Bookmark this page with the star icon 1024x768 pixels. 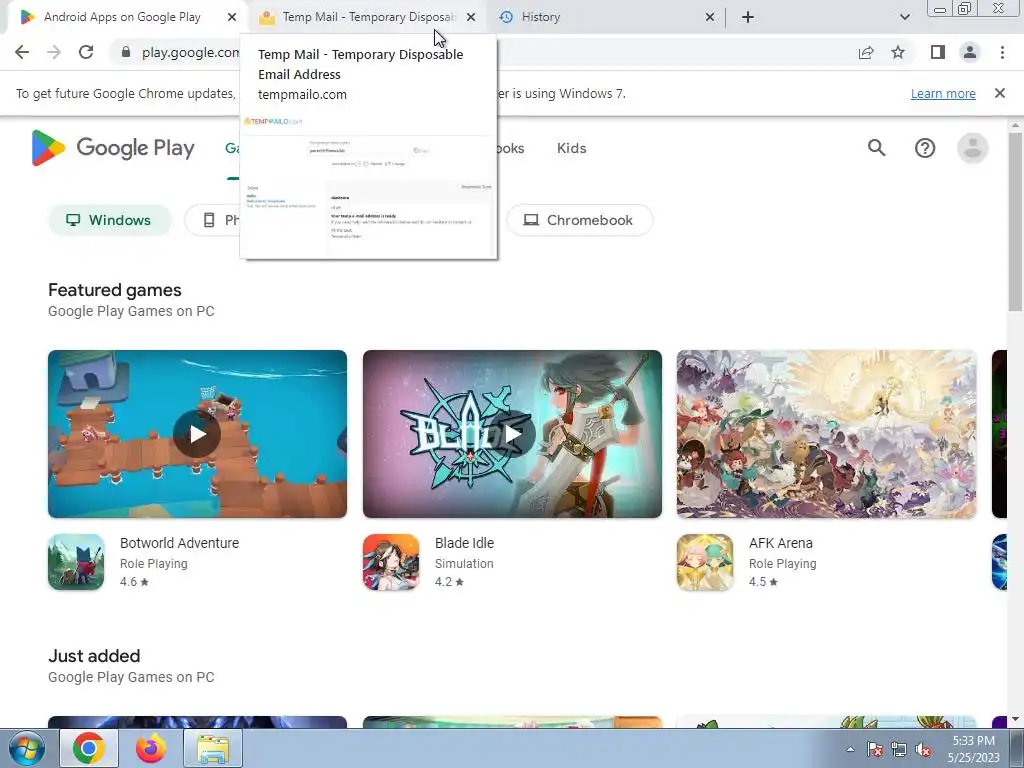(x=899, y=52)
